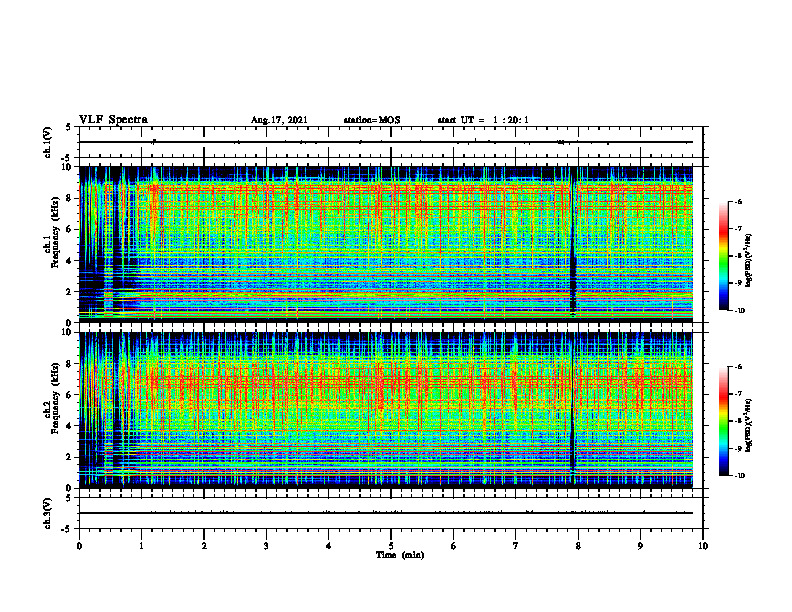The height and width of the screenshot is (612, 792).
Task: Click the "-7" label on ch.2 color bar
Action: coord(738,394)
